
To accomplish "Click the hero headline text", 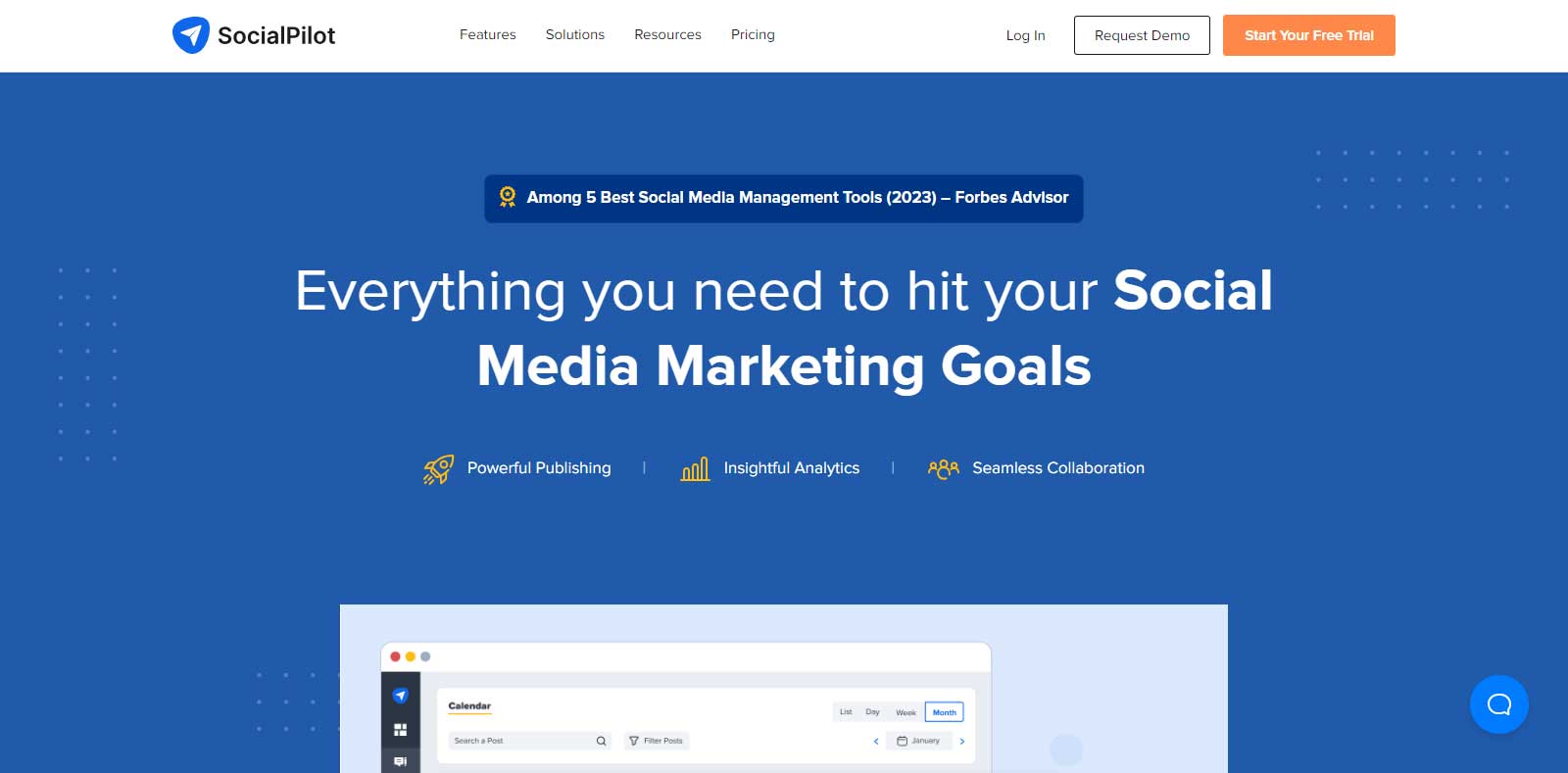I will pyautogui.click(x=784, y=328).
